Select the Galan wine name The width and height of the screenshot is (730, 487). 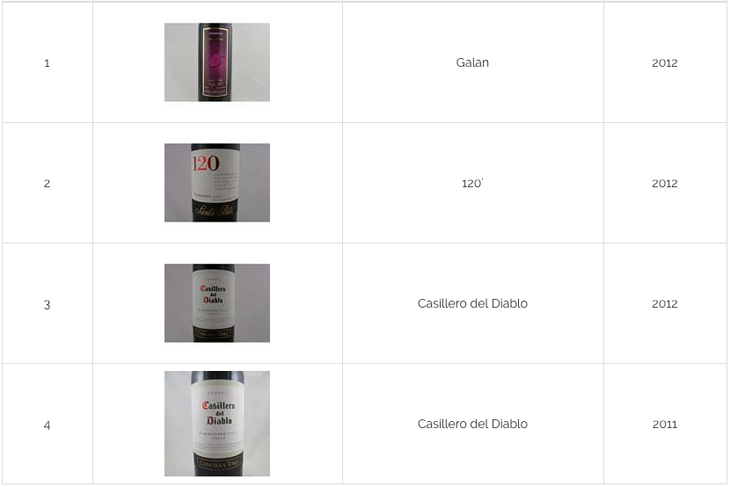(472, 62)
